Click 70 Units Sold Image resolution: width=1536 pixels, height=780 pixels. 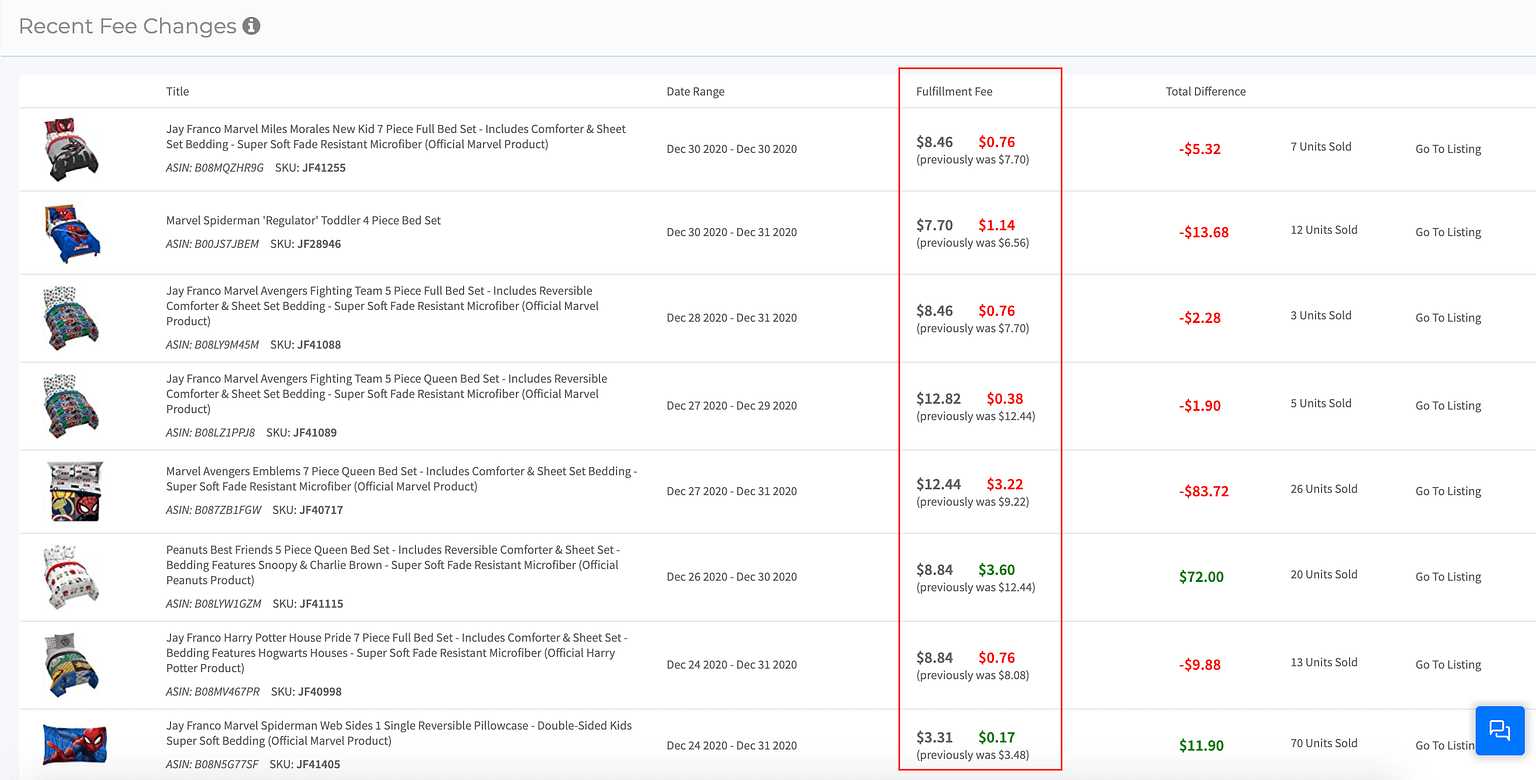1324,743
